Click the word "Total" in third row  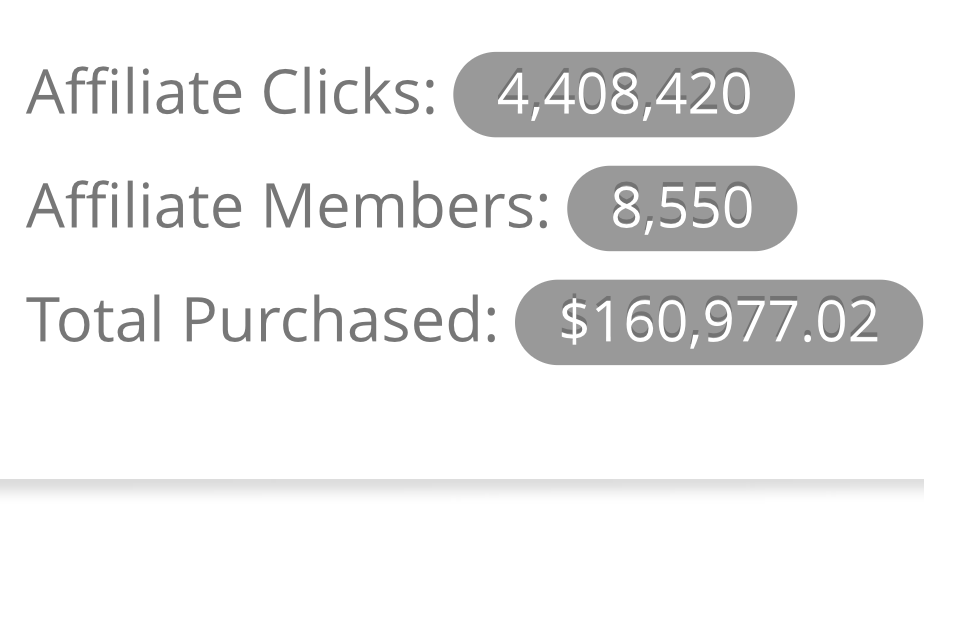coord(96,320)
